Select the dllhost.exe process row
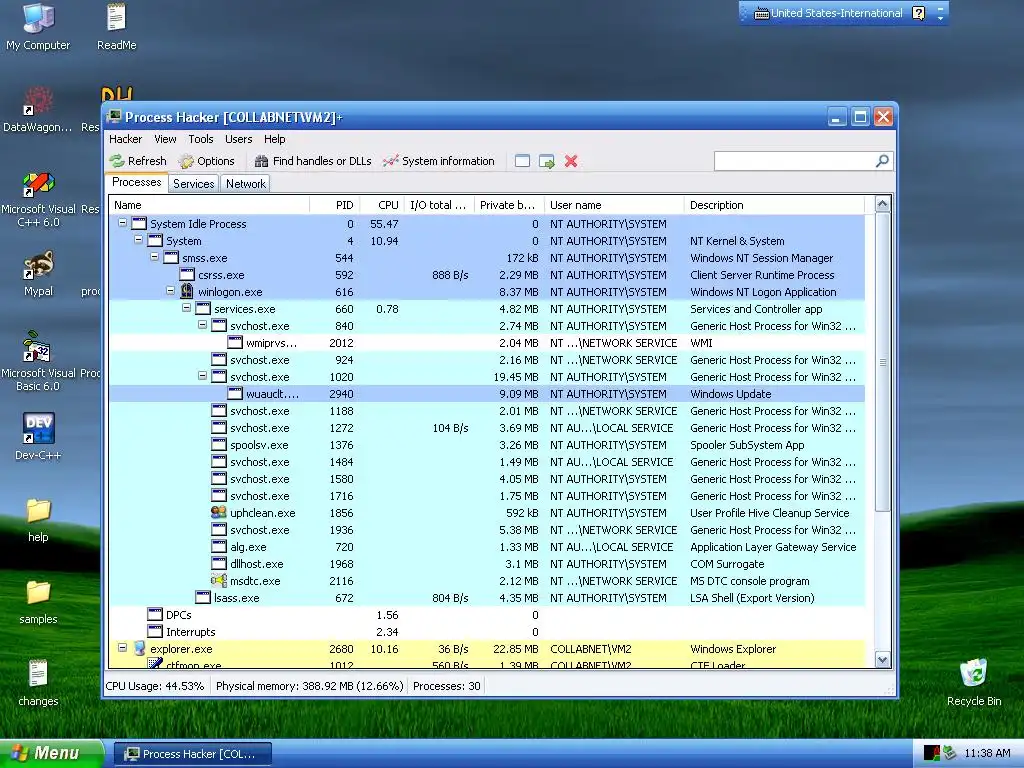Viewport: 1024px width, 768px height. [x=487, y=564]
